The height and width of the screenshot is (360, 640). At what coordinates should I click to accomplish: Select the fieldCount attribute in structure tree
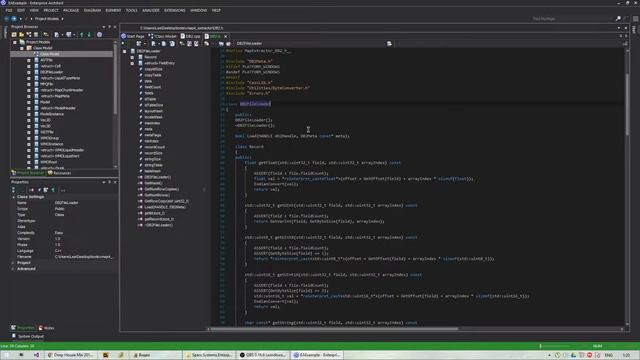[x=153, y=87]
